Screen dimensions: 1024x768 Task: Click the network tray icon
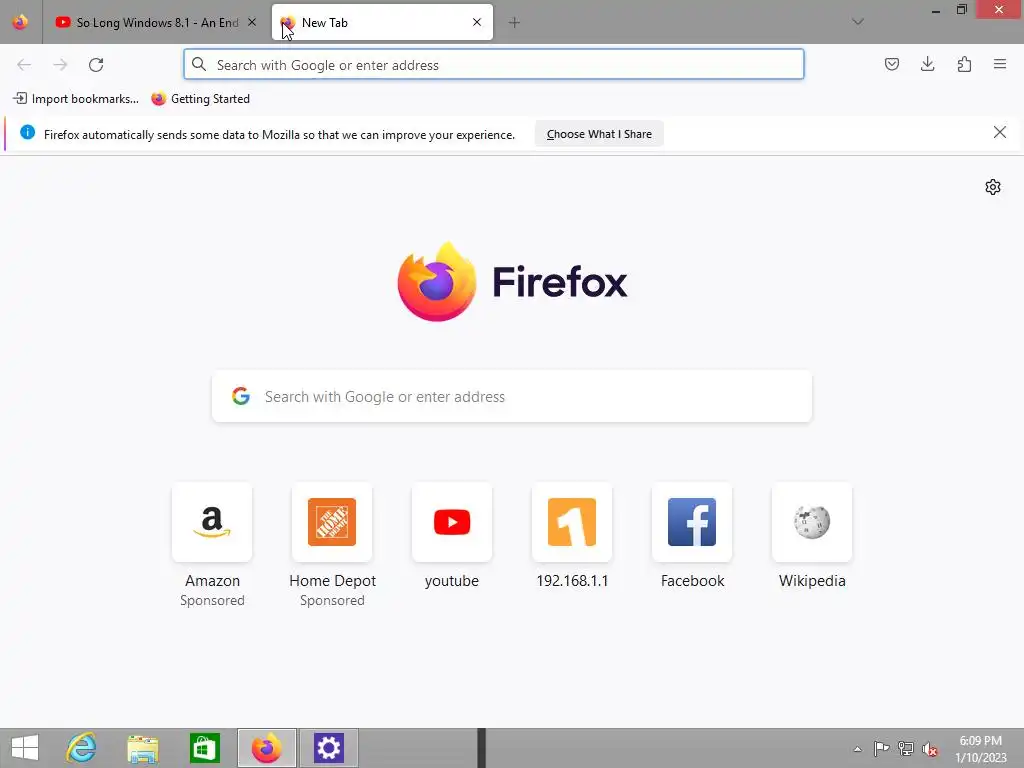[906, 748]
